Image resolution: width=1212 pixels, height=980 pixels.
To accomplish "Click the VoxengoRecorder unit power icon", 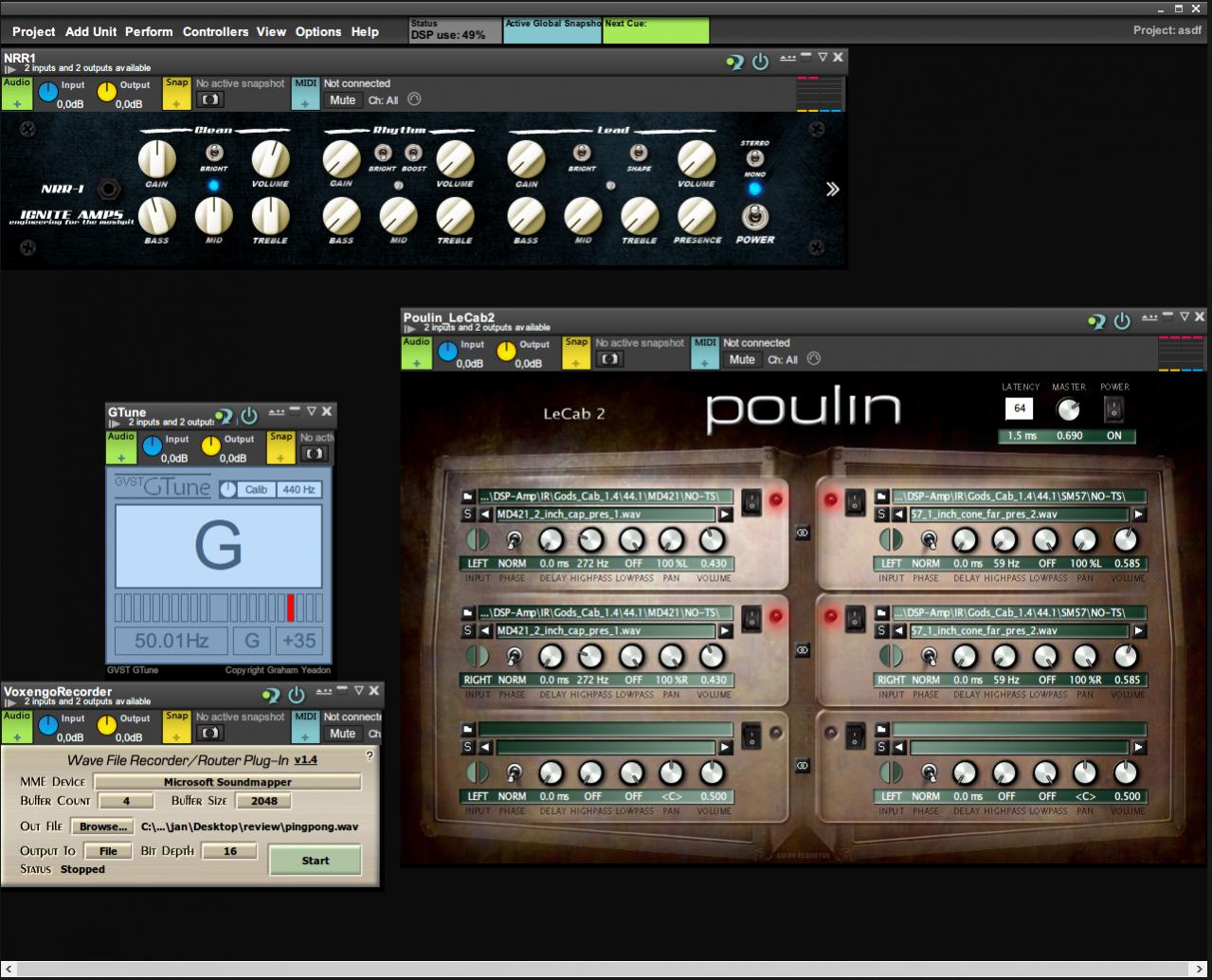I will 297,695.
